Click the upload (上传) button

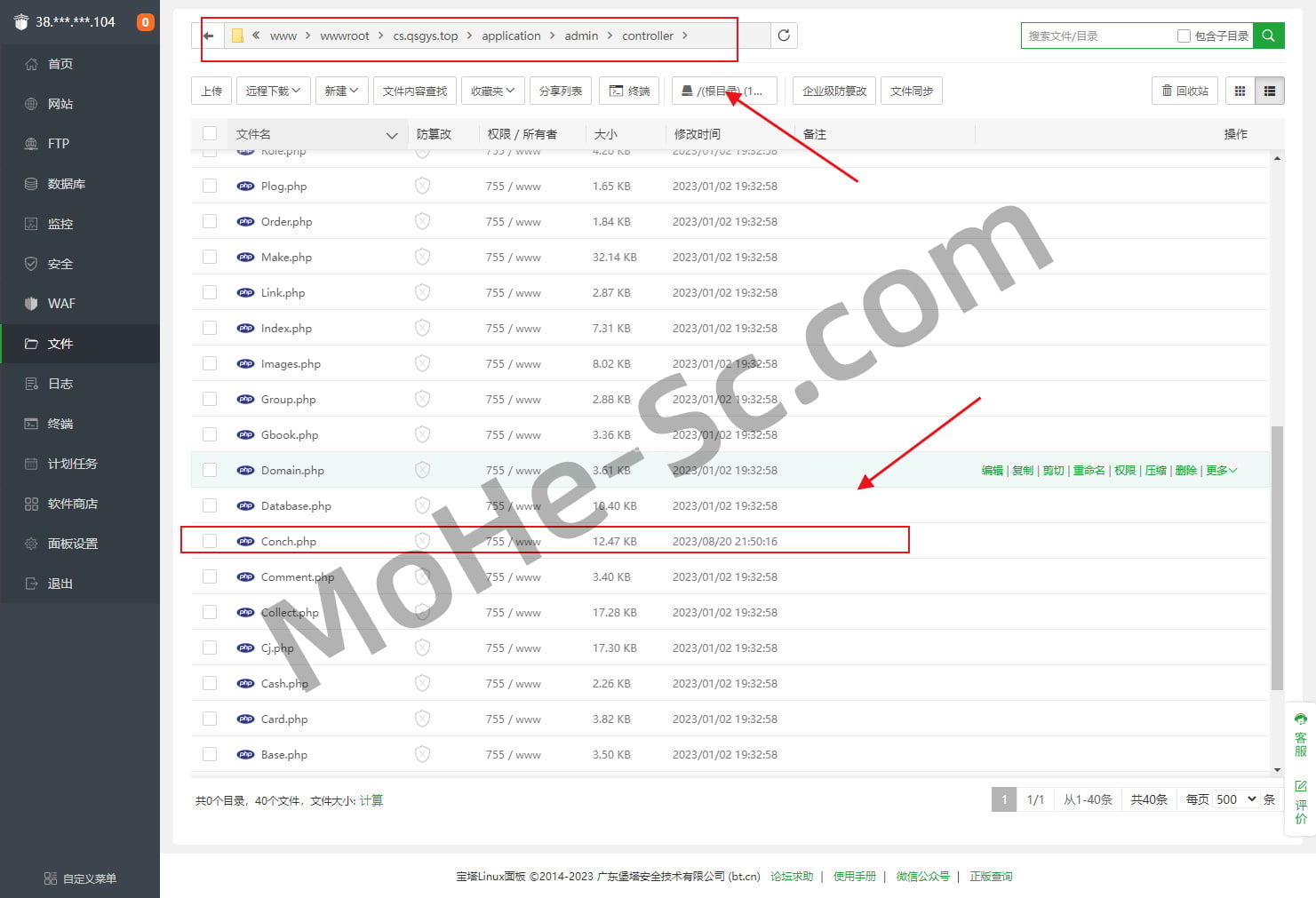point(211,91)
